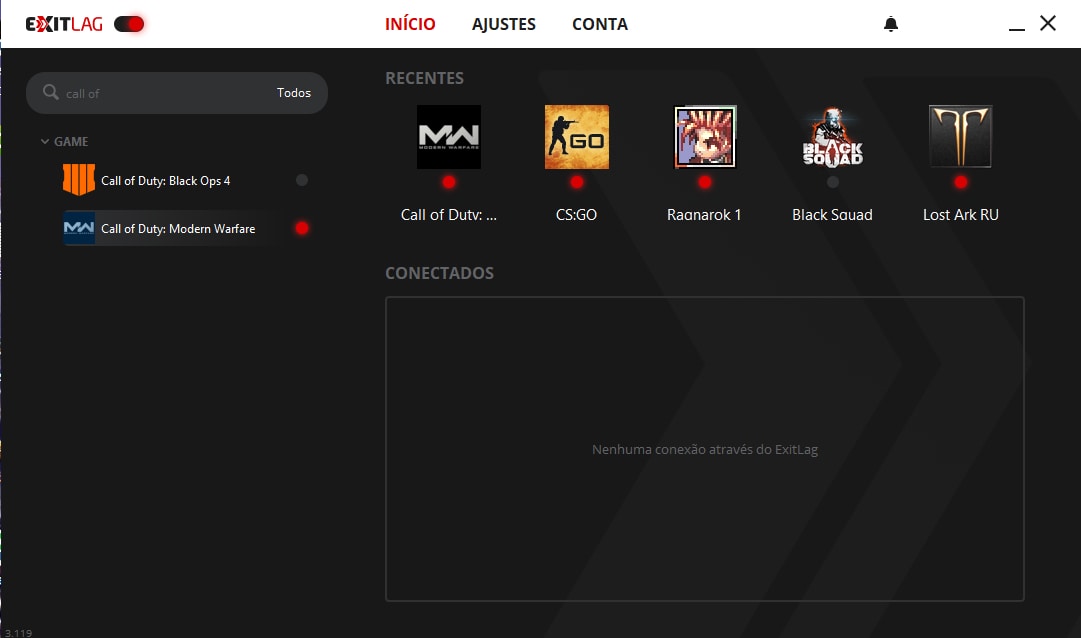Click the red dot under CS:GO
Screen dimensions: 1081x638
coord(577,182)
